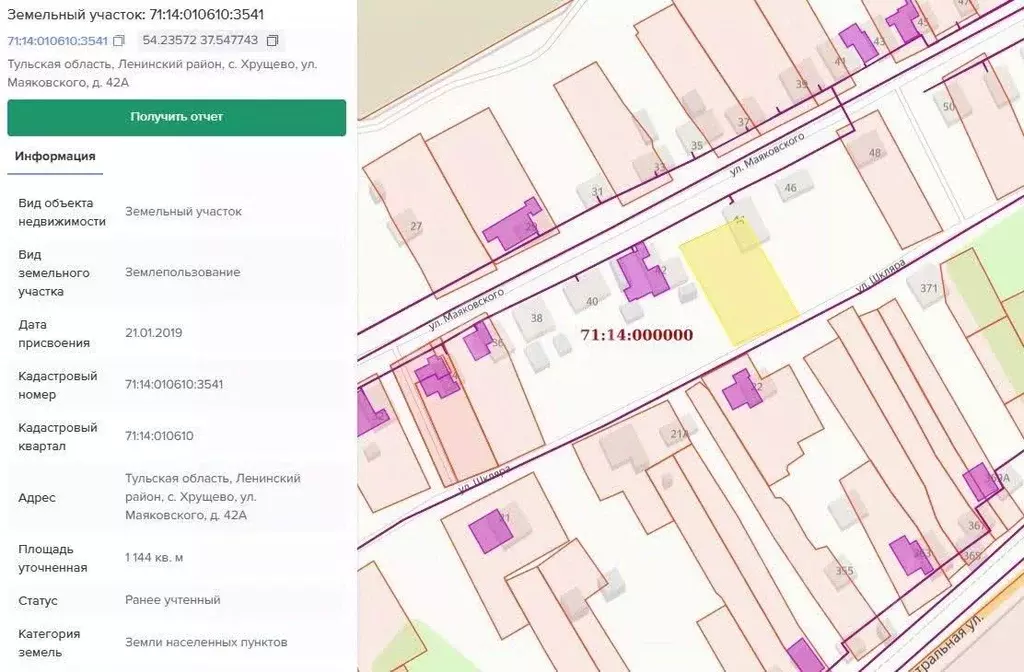Copy coordinates using icon beside 37.547743
Image resolution: width=1024 pixels, height=672 pixels.
272,41
